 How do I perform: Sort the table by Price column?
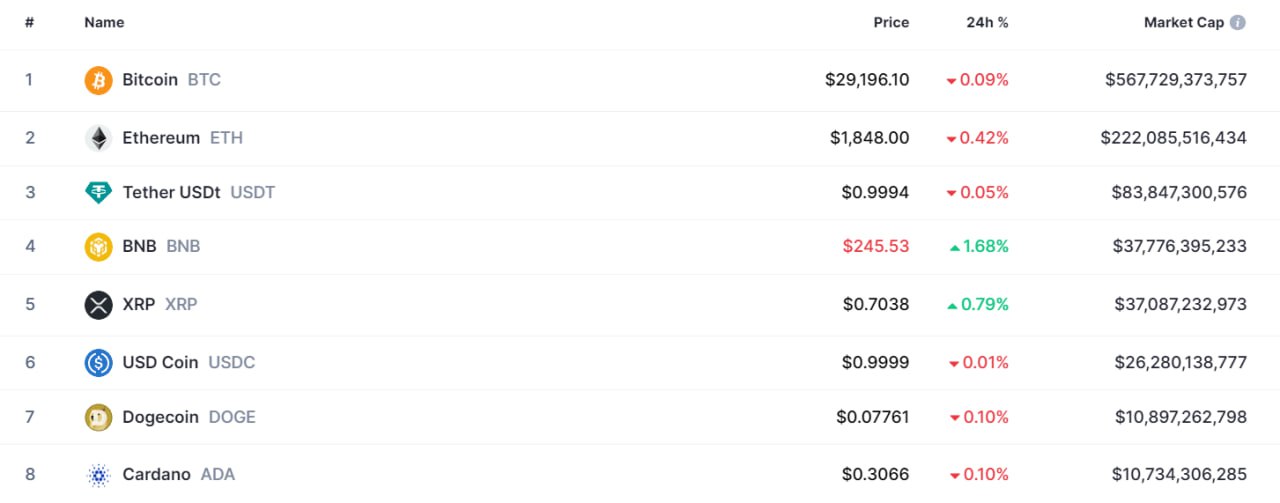coord(891,22)
